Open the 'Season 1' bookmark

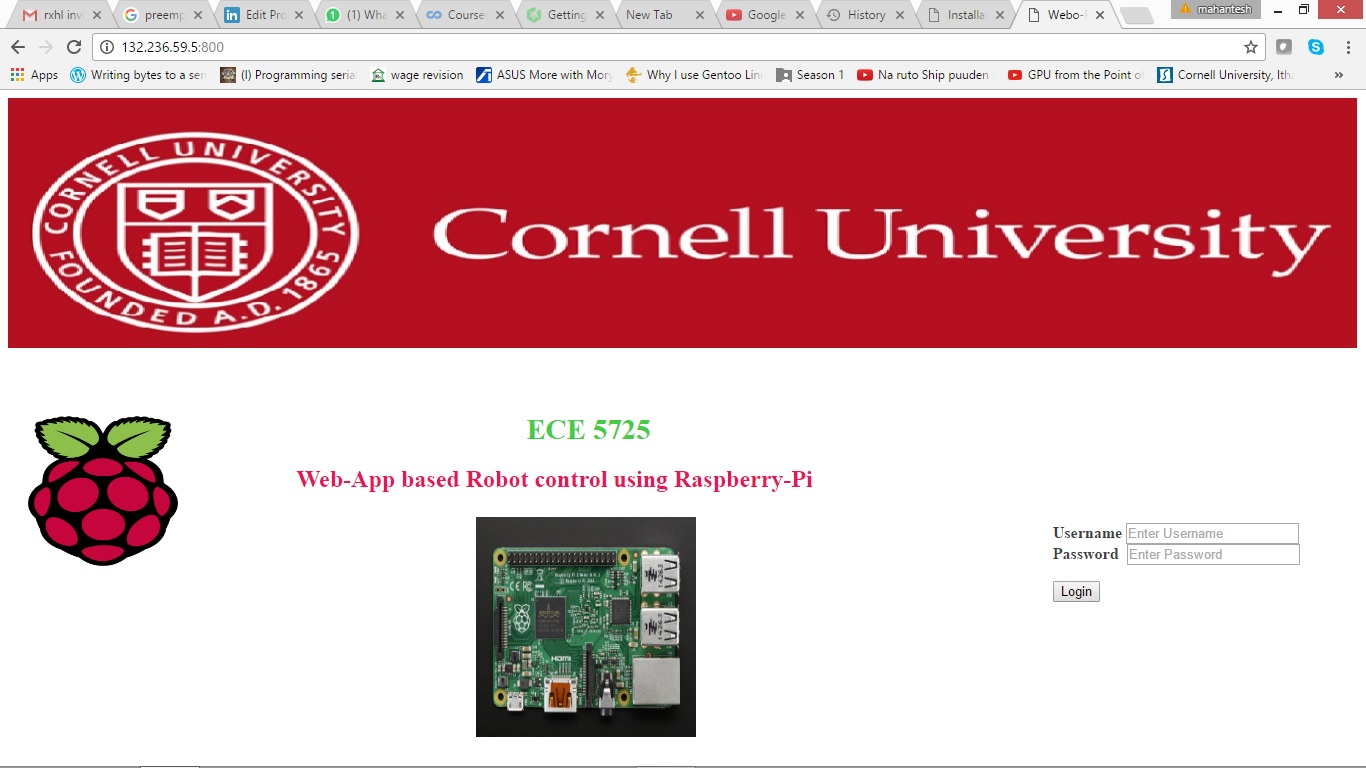pyautogui.click(x=810, y=75)
